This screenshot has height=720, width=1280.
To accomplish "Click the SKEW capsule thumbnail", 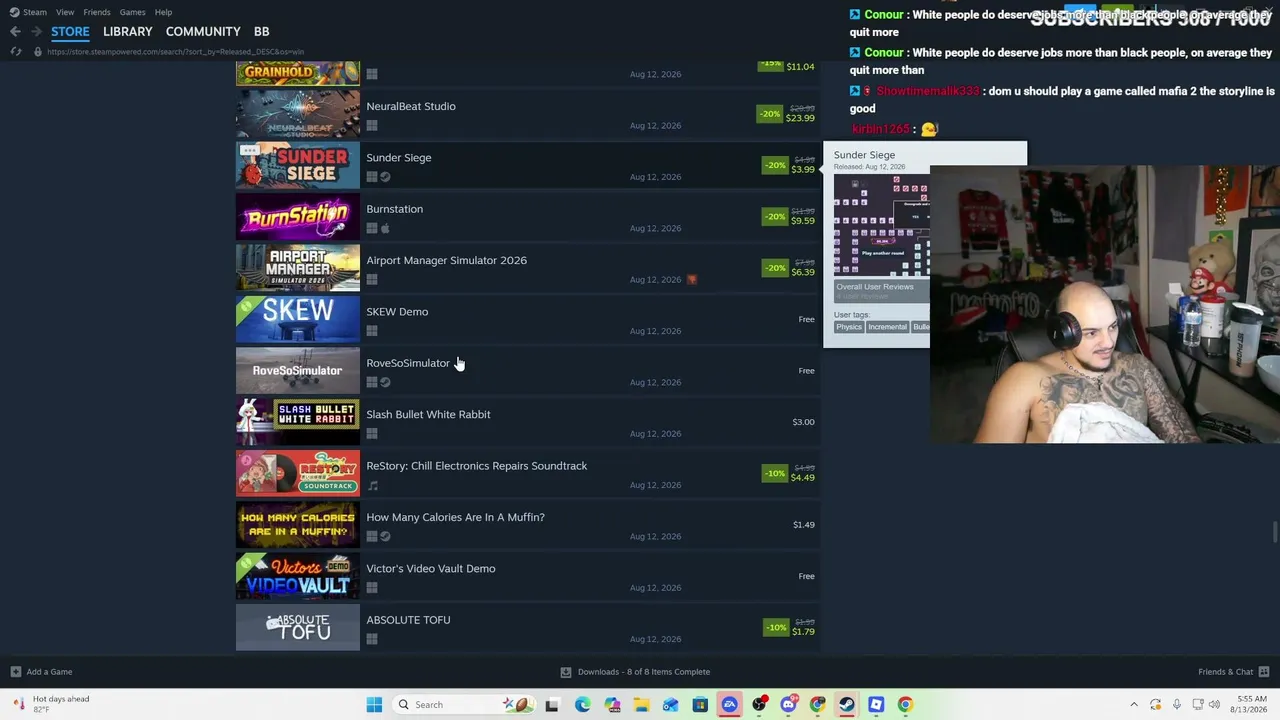I will [298, 320].
